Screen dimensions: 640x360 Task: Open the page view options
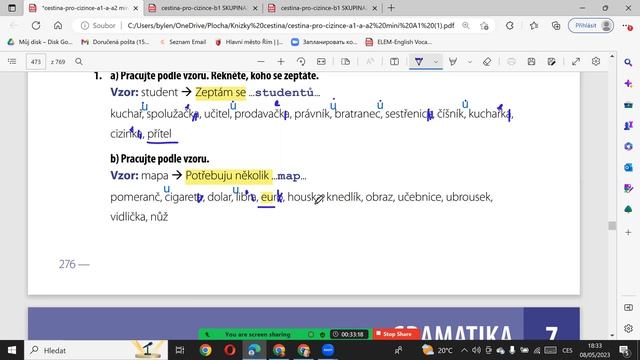pyautogui.click(x=345, y=62)
